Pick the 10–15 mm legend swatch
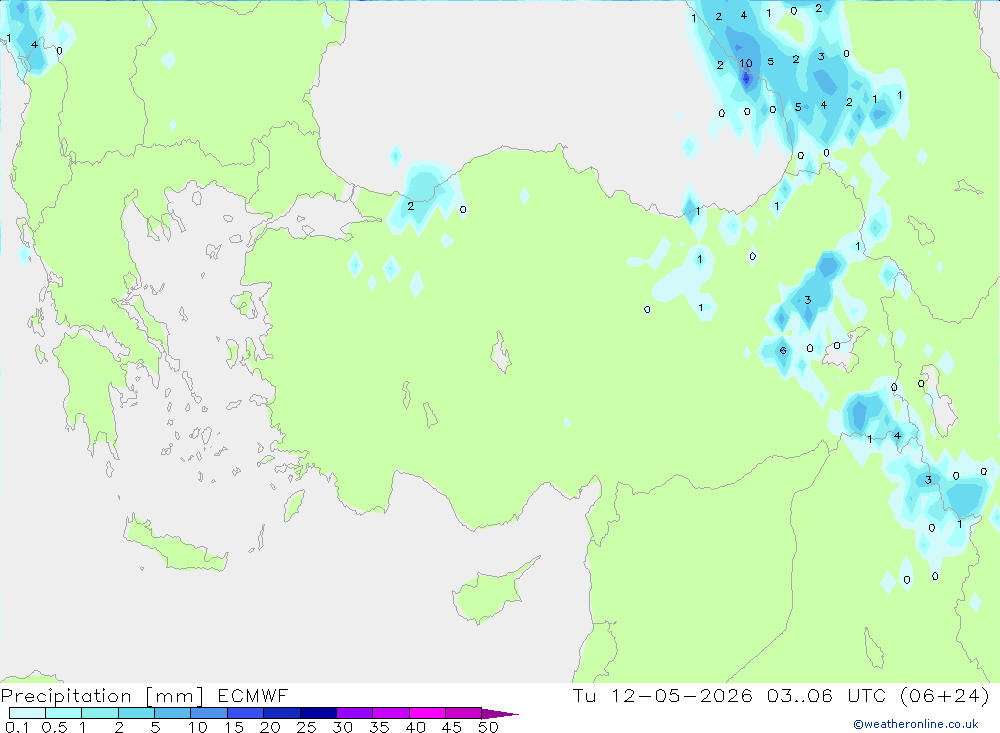Screen dimensions: 1000x733 [x=209, y=713]
